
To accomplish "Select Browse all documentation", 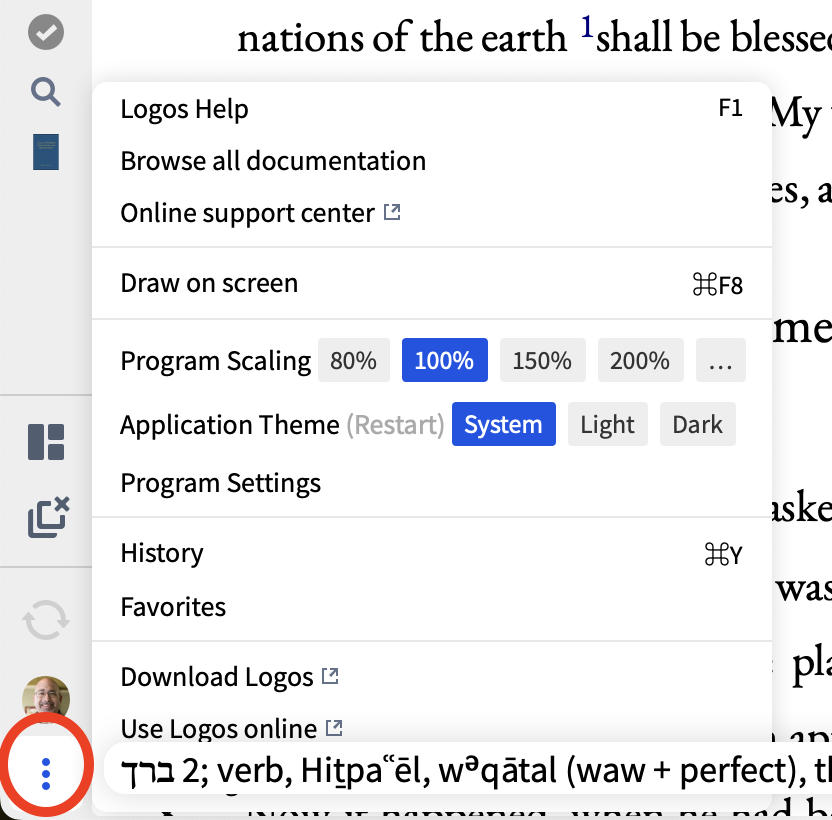I will (x=431, y=161).
